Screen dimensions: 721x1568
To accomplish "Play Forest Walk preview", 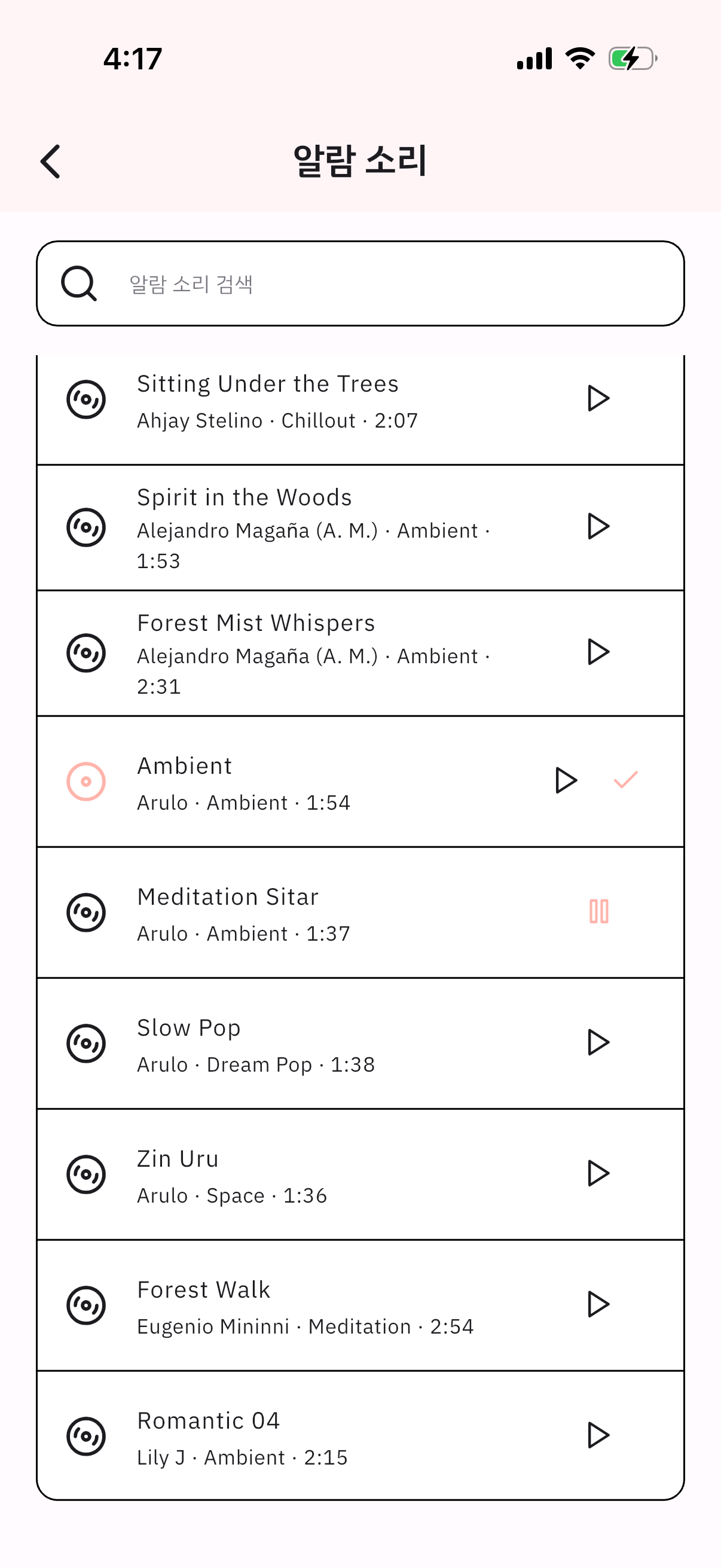I will (598, 1304).
